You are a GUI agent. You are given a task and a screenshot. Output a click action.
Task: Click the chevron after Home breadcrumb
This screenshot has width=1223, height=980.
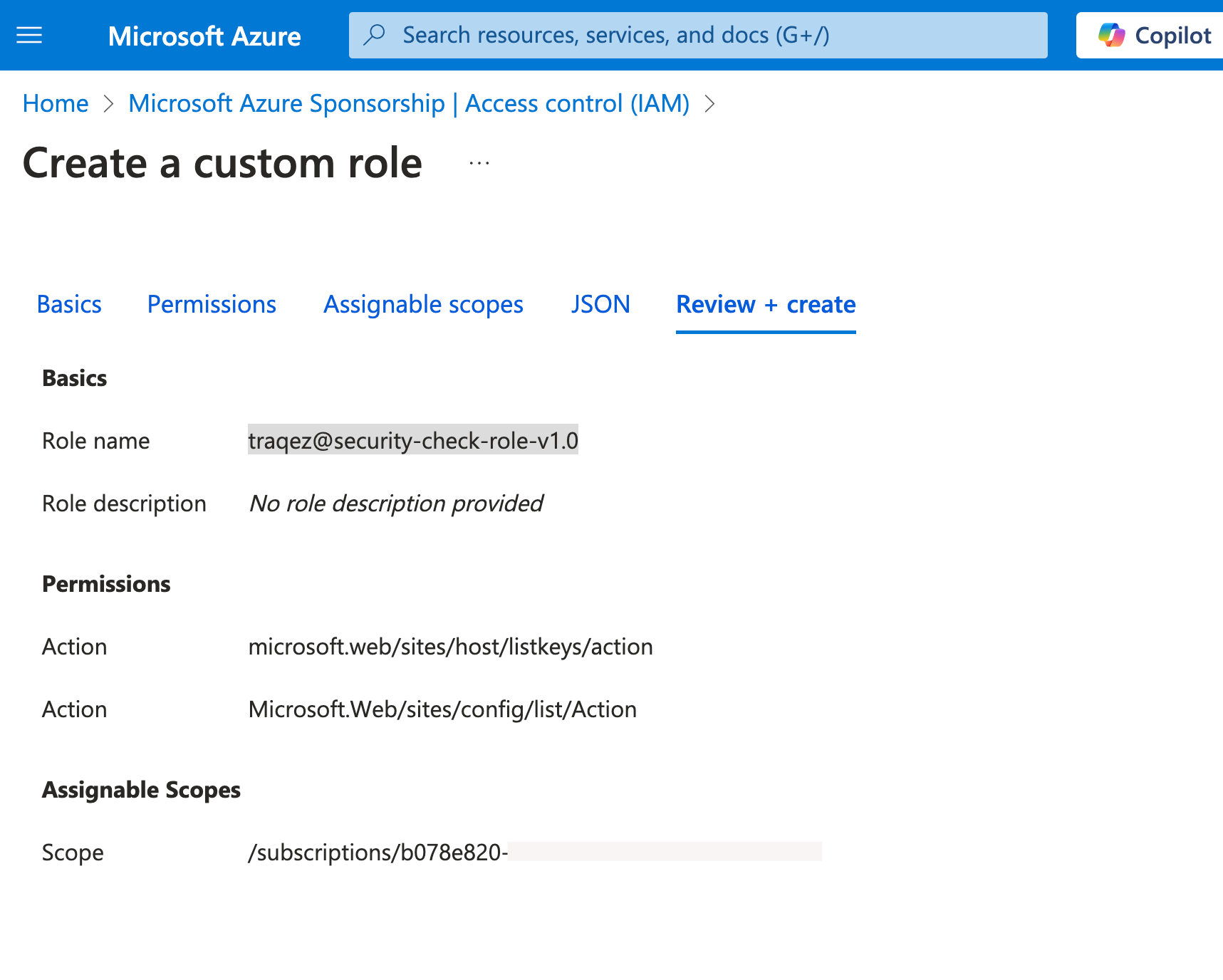coord(108,104)
